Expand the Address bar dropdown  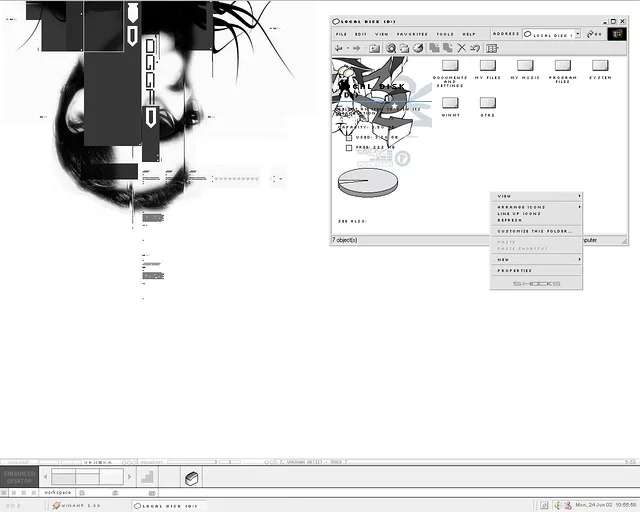577,34
